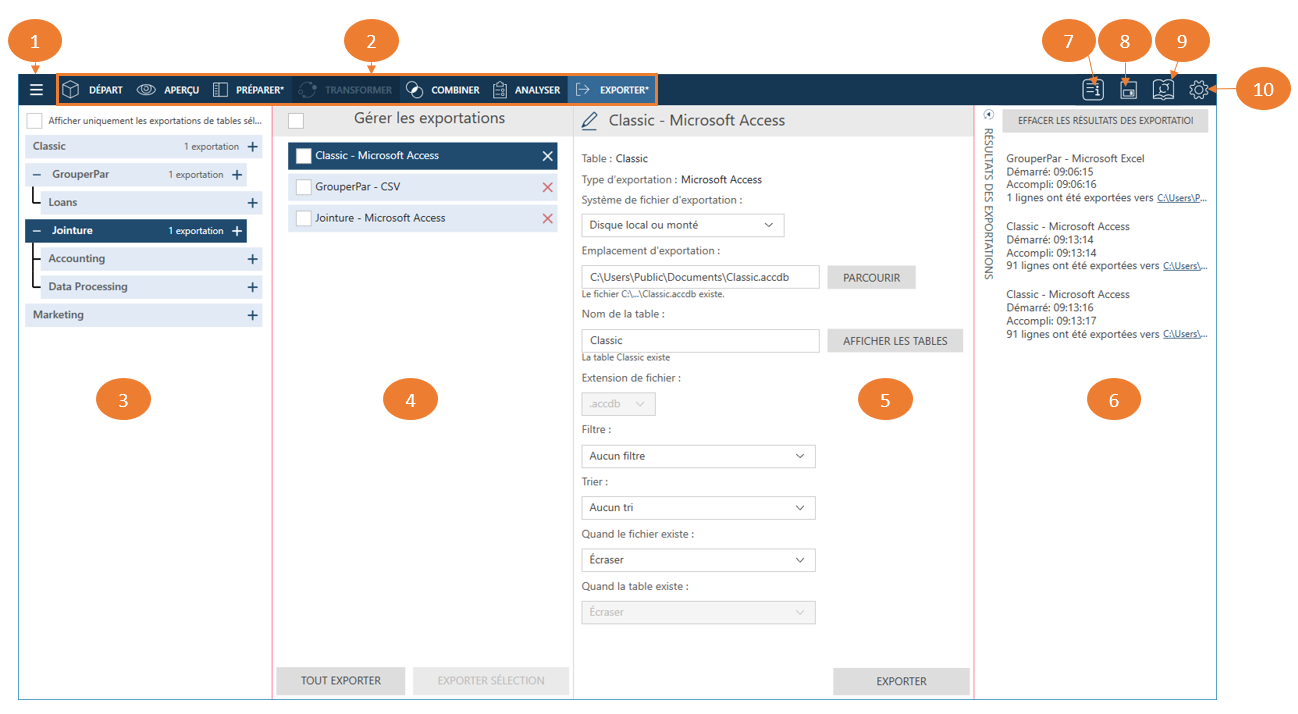The width and height of the screenshot is (1298, 714).
Task: Open the settings gear icon
Action: (x=1198, y=90)
